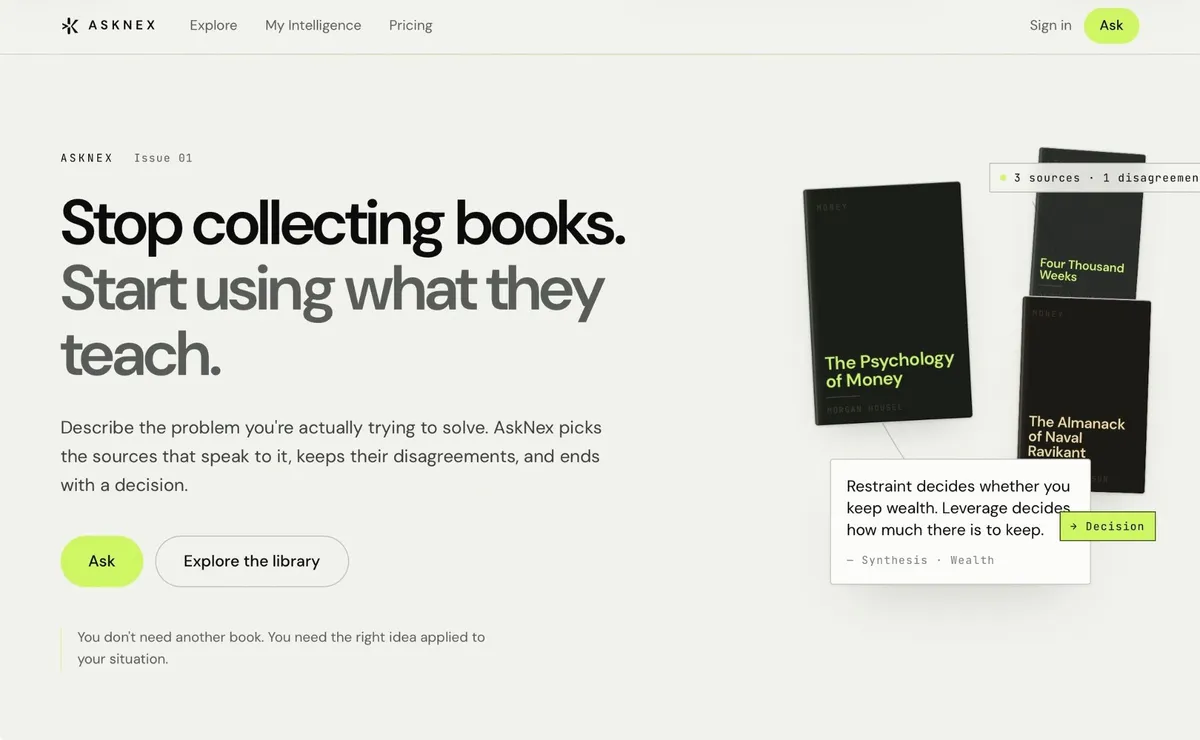This screenshot has height=740, width=1200.
Task: Click the 'Describe the problem you're actually trying to solve' paragraph
Action: pyautogui.click(x=331, y=456)
